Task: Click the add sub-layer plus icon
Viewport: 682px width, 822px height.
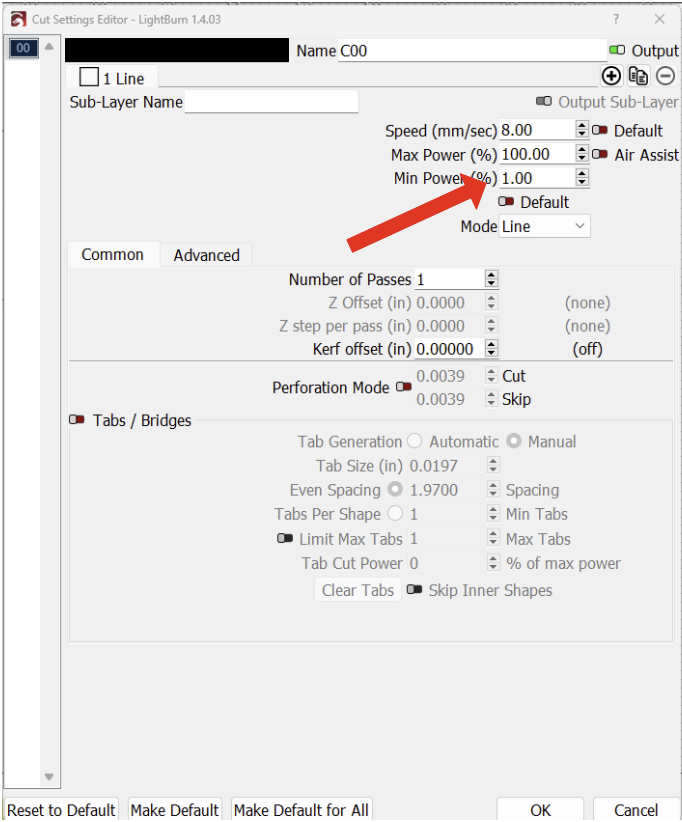Action: (x=611, y=76)
